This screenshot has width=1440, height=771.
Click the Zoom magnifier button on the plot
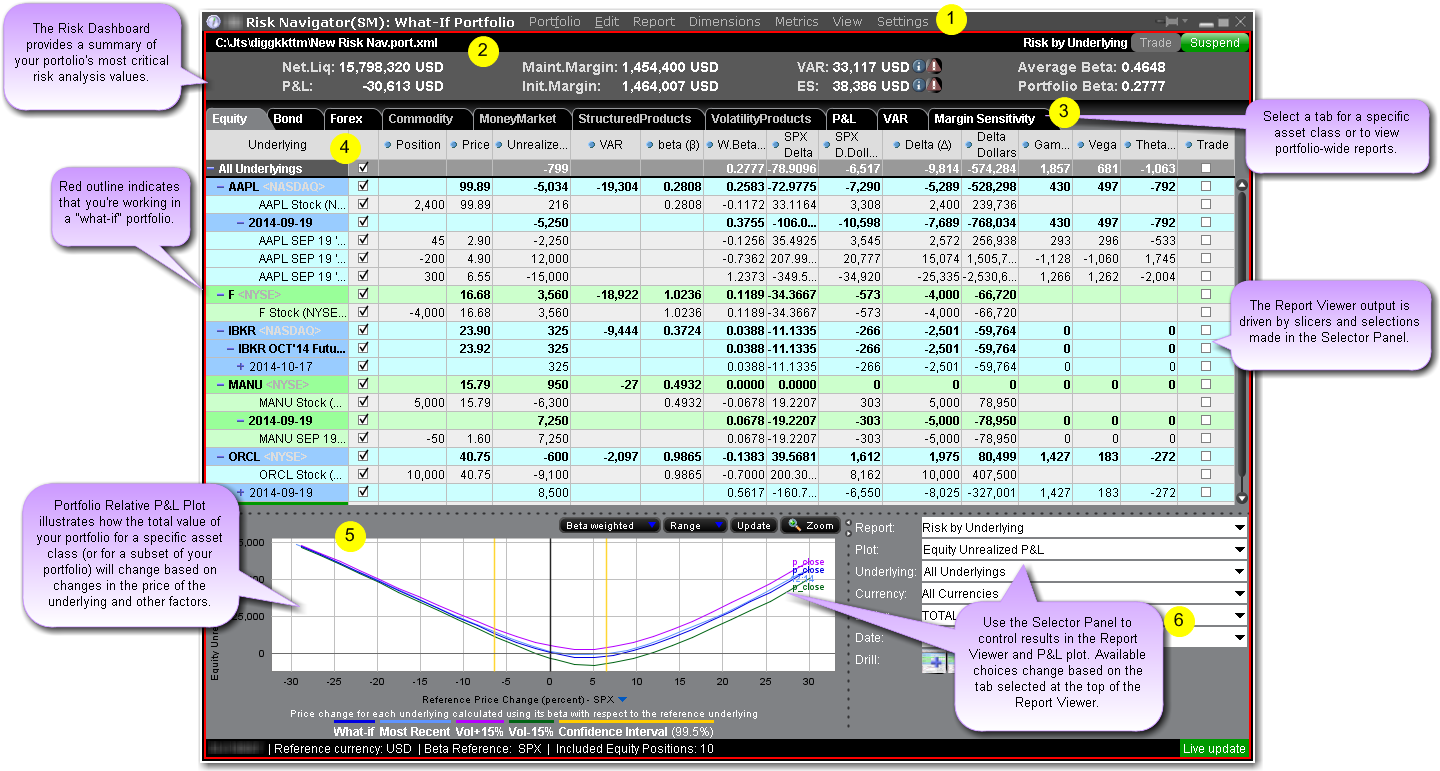tap(810, 525)
